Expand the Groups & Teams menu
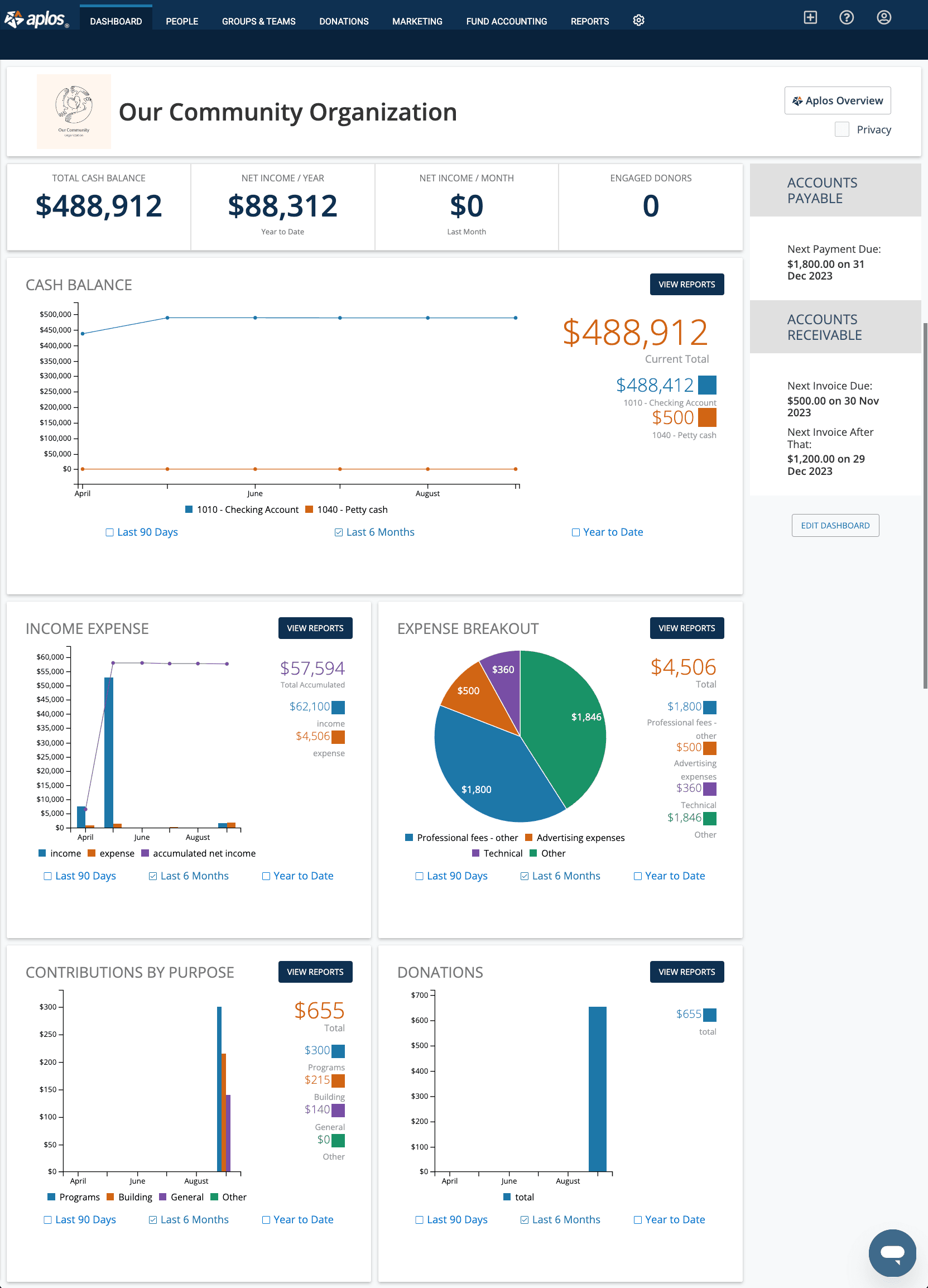This screenshot has height=1288, width=928. (258, 21)
